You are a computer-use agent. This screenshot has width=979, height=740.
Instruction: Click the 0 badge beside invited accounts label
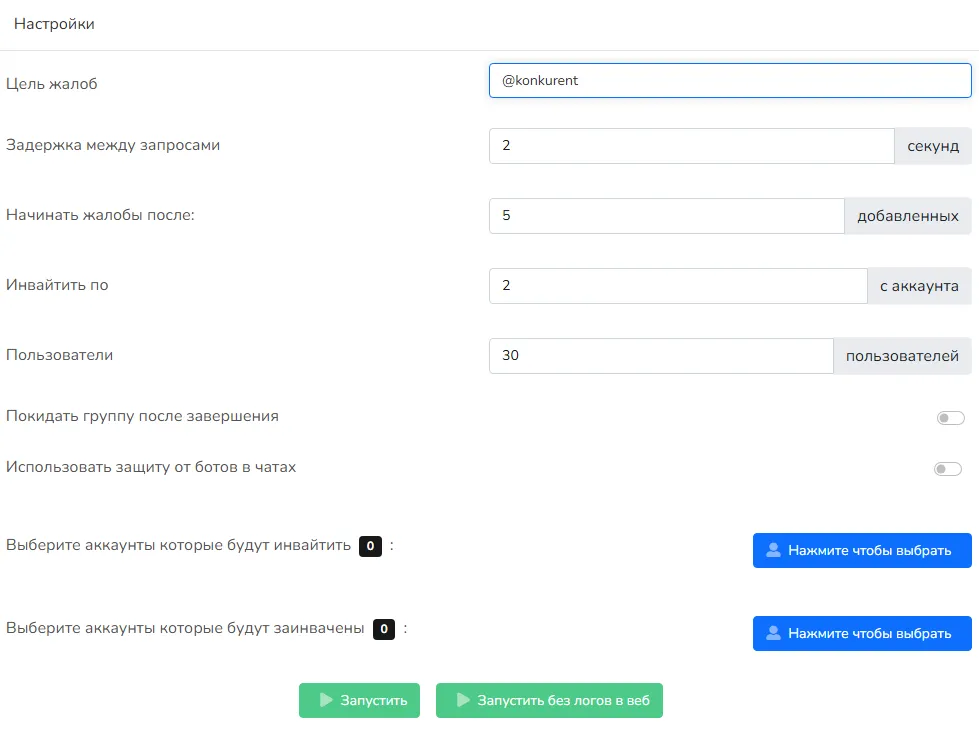click(x=384, y=629)
